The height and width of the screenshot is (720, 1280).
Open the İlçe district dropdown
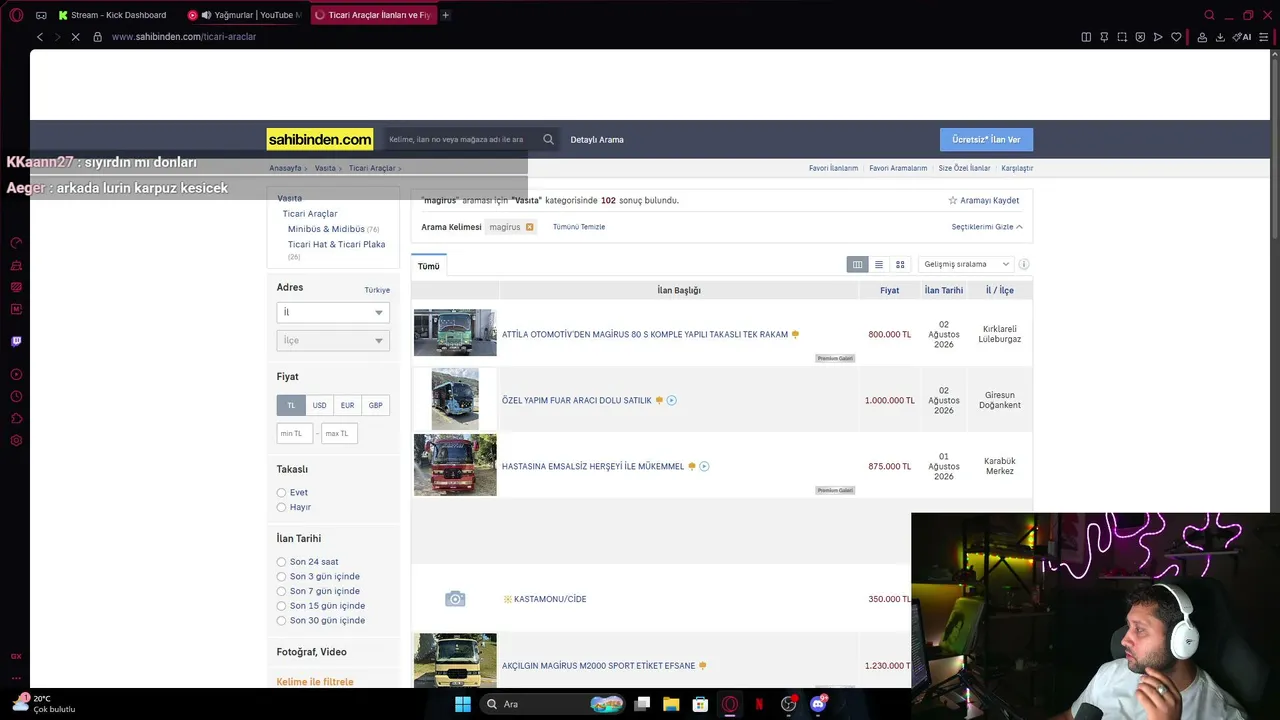click(x=333, y=341)
